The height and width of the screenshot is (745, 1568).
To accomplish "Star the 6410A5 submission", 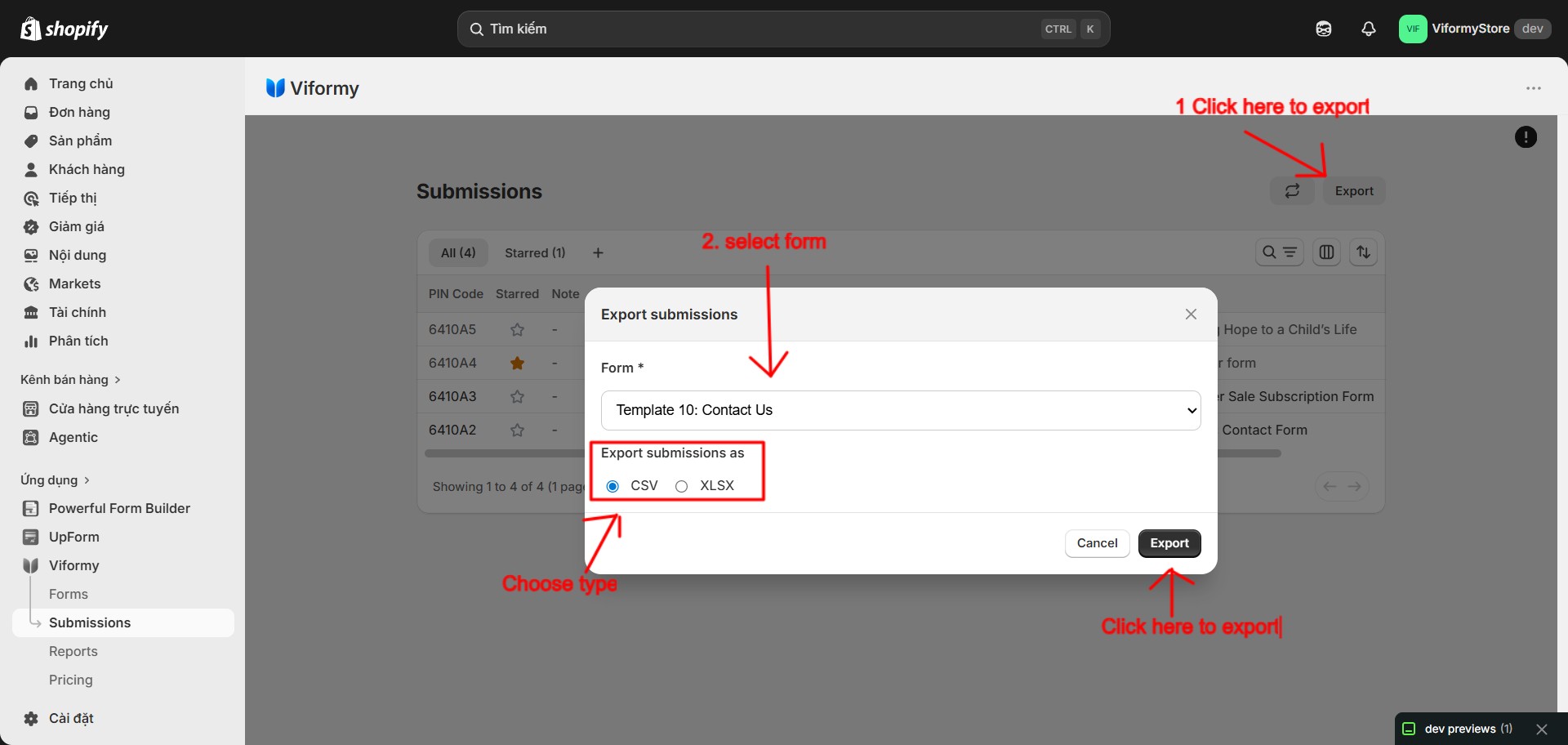I will coord(517,330).
